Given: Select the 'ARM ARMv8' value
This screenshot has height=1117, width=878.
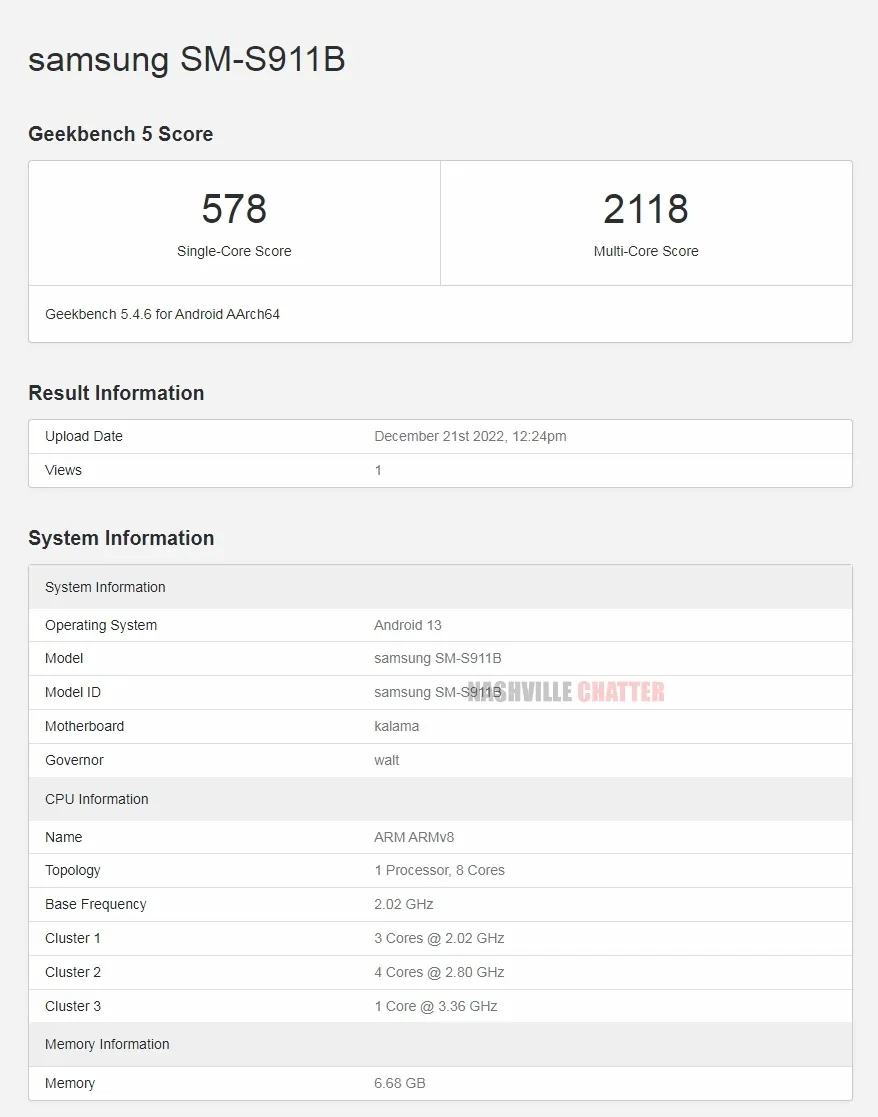Looking at the screenshot, I should coord(414,837).
